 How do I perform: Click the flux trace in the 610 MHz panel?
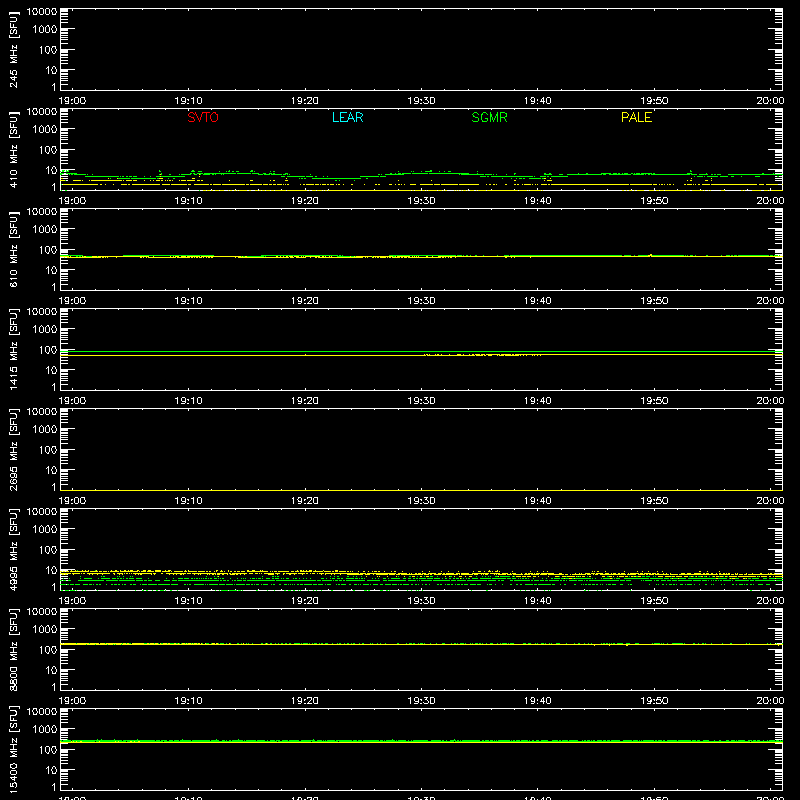(421, 256)
